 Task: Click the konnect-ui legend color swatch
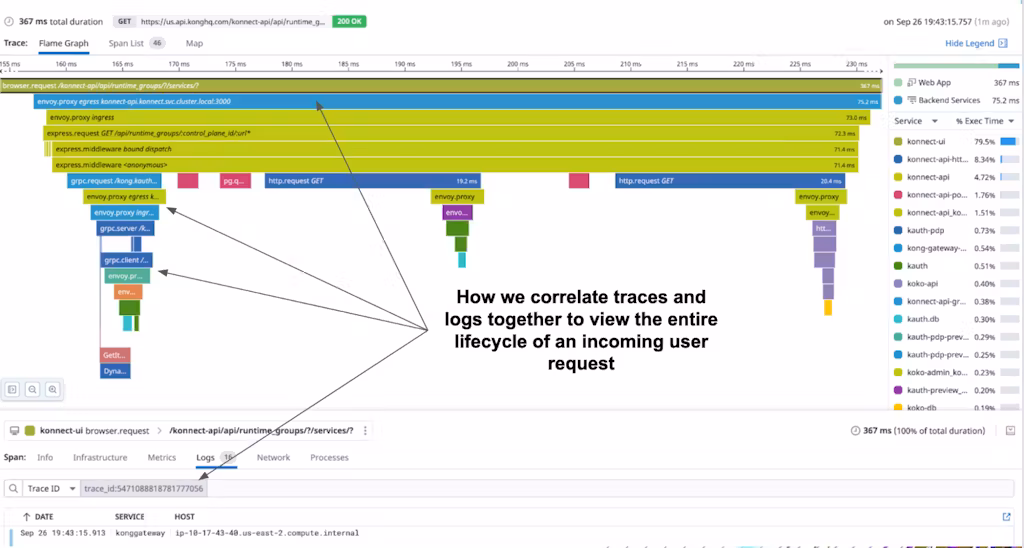pos(898,142)
